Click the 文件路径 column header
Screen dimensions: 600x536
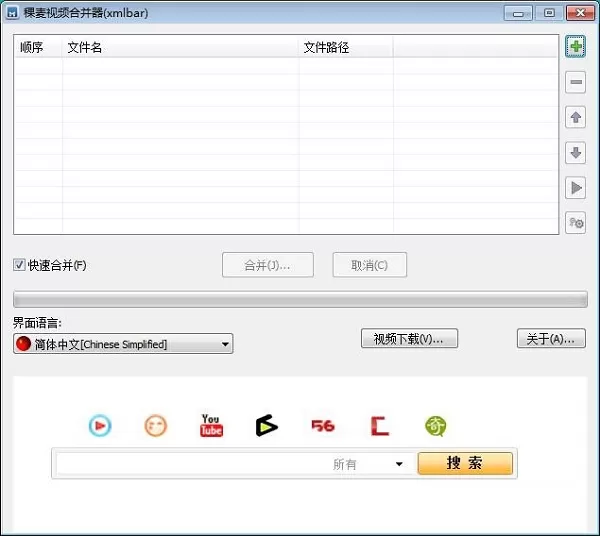pos(346,47)
